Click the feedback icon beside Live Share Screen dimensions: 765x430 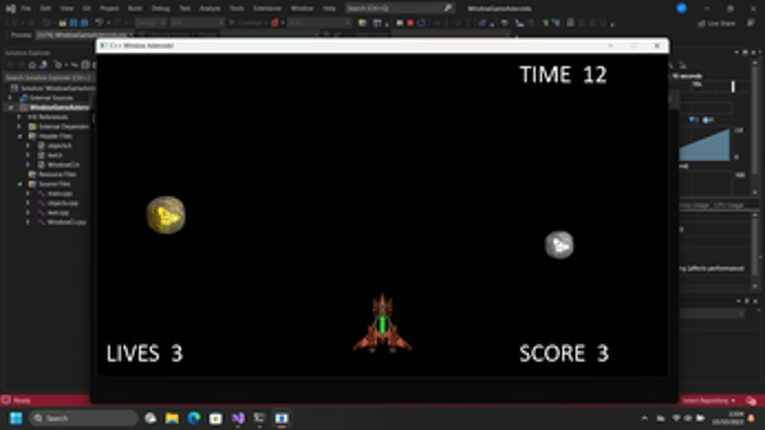tap(751, 23)
